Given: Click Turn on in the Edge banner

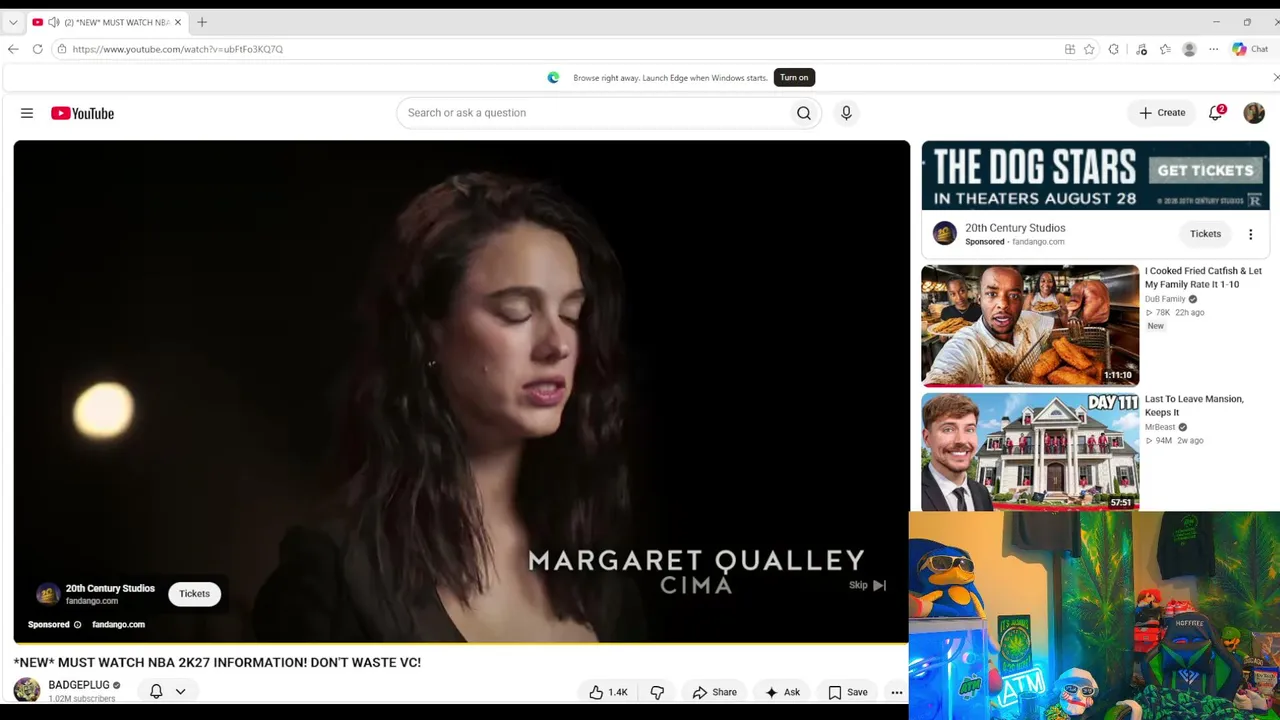Looking at the screenshot, I should pos(794,77).
